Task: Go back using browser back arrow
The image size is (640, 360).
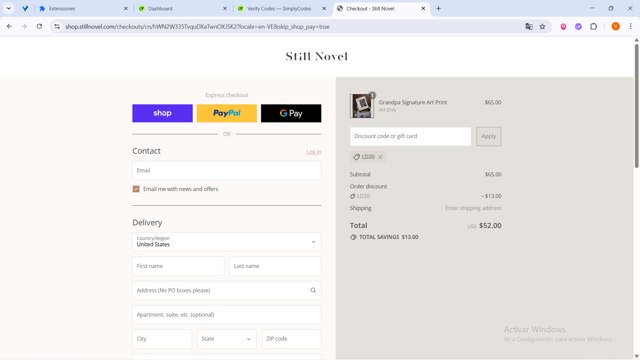Action: coord(9,27)
